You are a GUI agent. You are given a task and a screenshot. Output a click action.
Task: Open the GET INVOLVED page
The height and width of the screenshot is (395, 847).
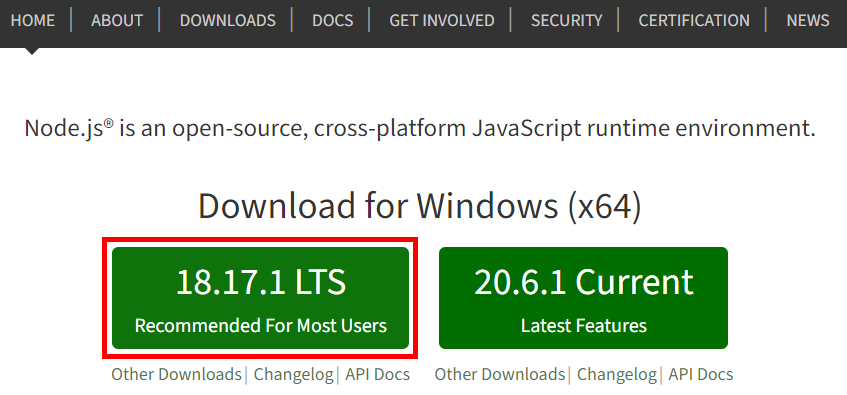pyautogui.click(x=441, y=21)
